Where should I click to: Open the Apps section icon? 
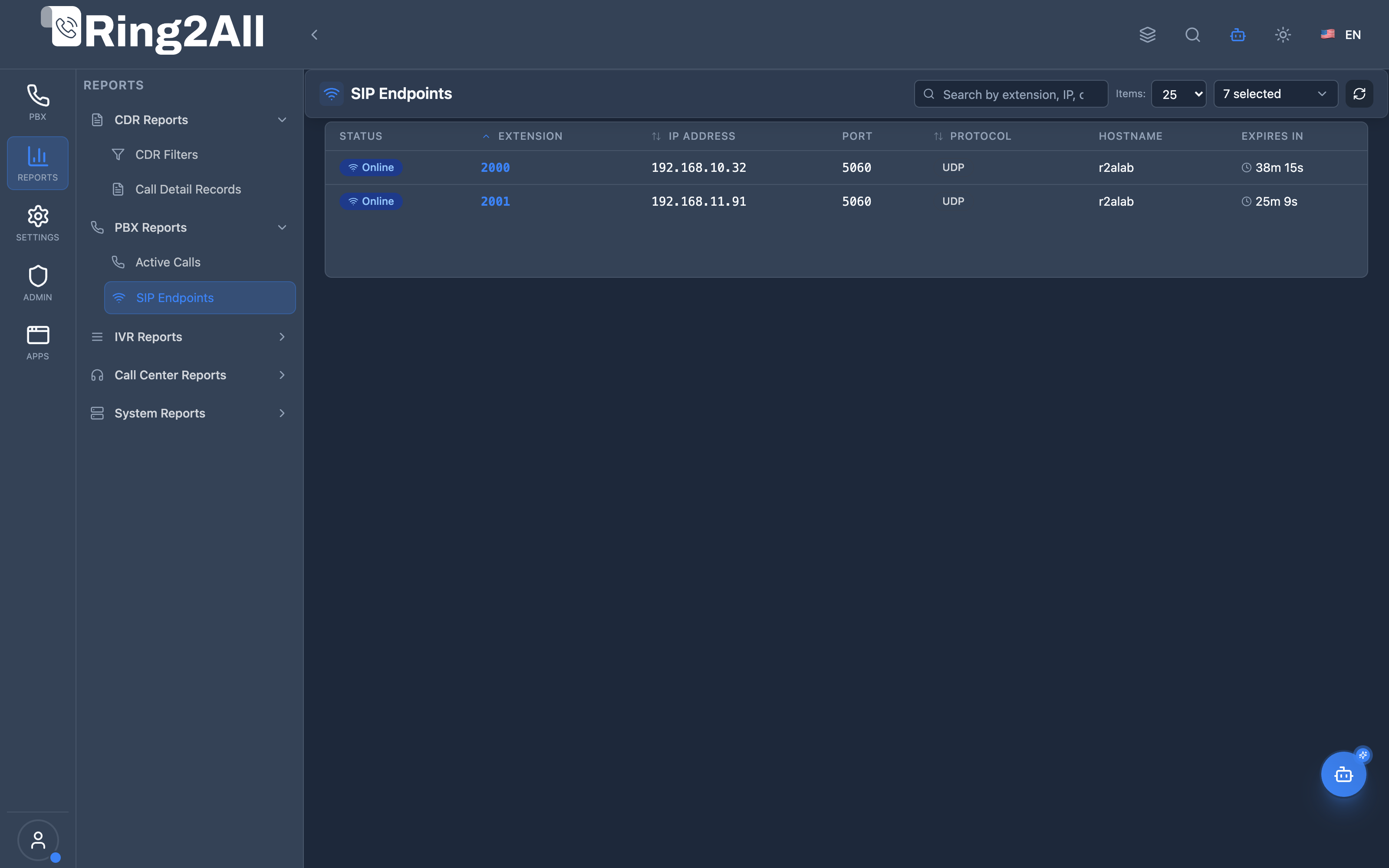[x=37, y=343]
